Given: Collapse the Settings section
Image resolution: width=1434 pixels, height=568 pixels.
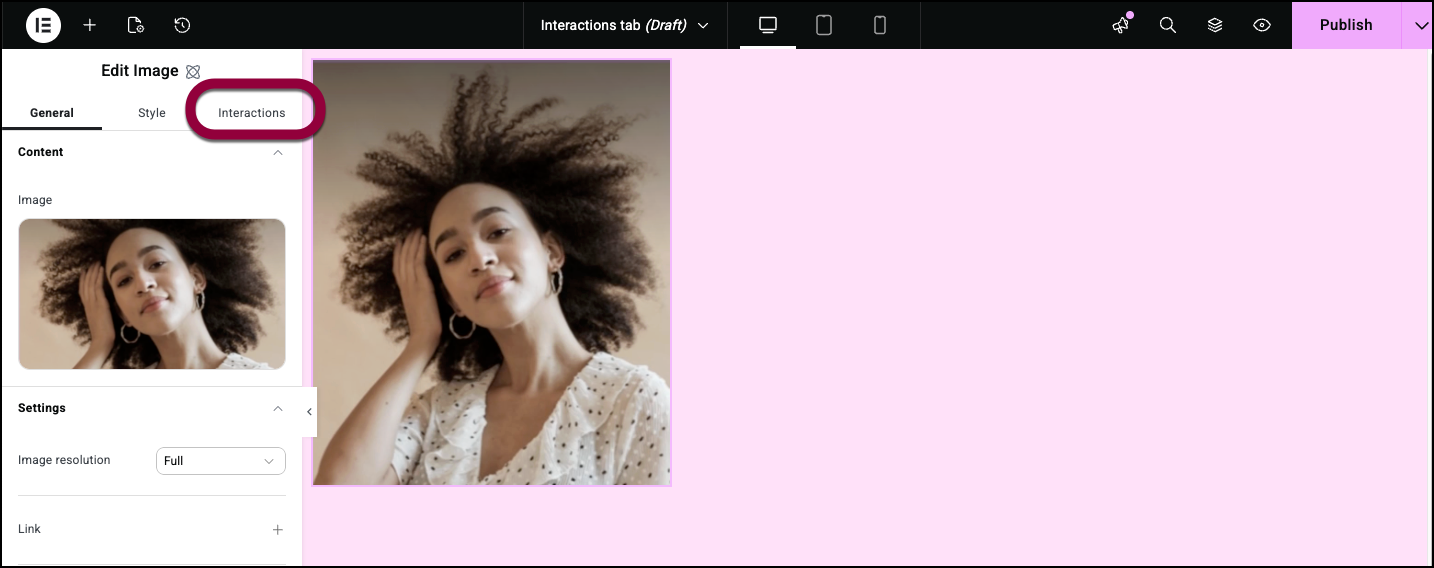Looking at the screenshot, I should (x=278, y=409).
